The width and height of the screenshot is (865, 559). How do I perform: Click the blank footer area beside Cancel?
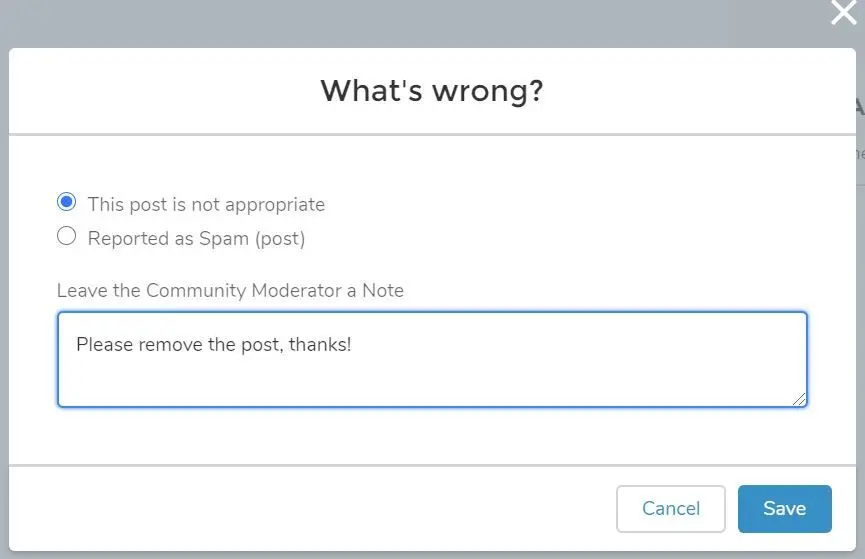coord(309,509)
